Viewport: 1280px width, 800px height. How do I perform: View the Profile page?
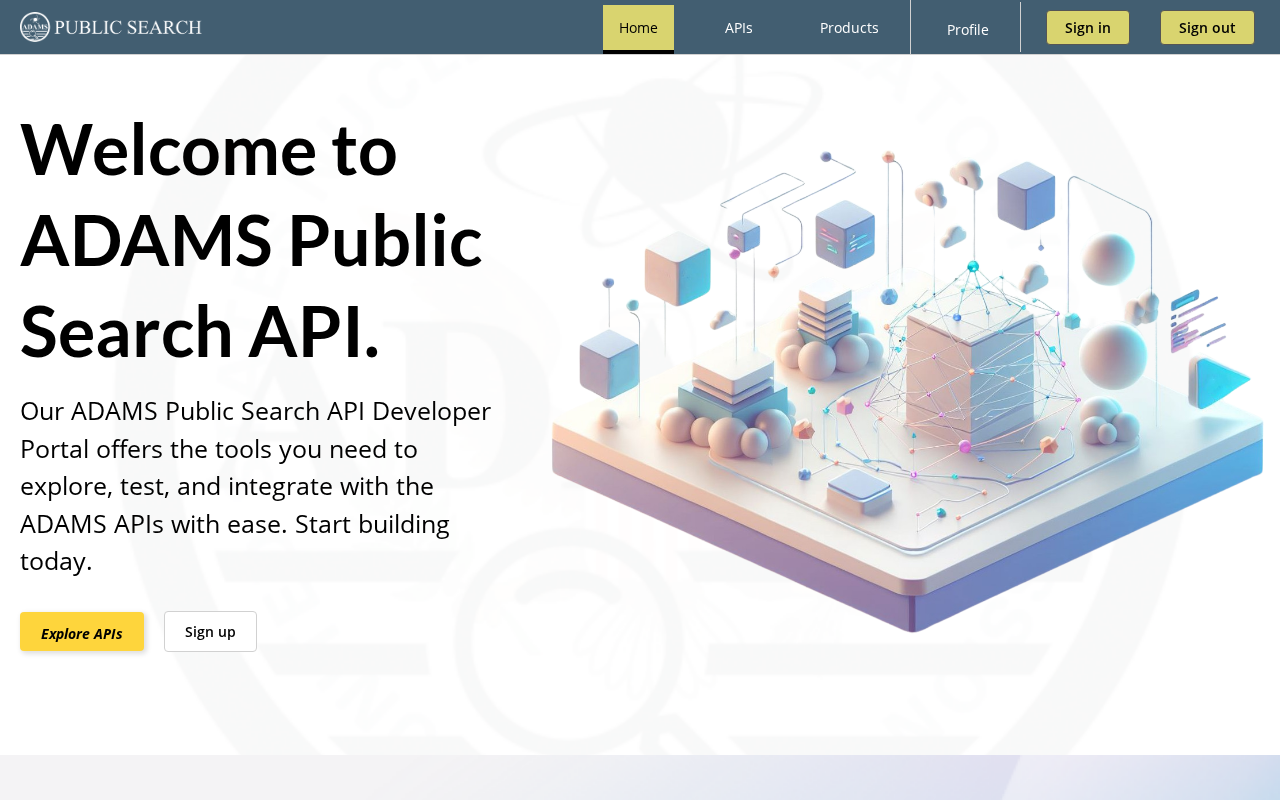(x=968, y=29)
